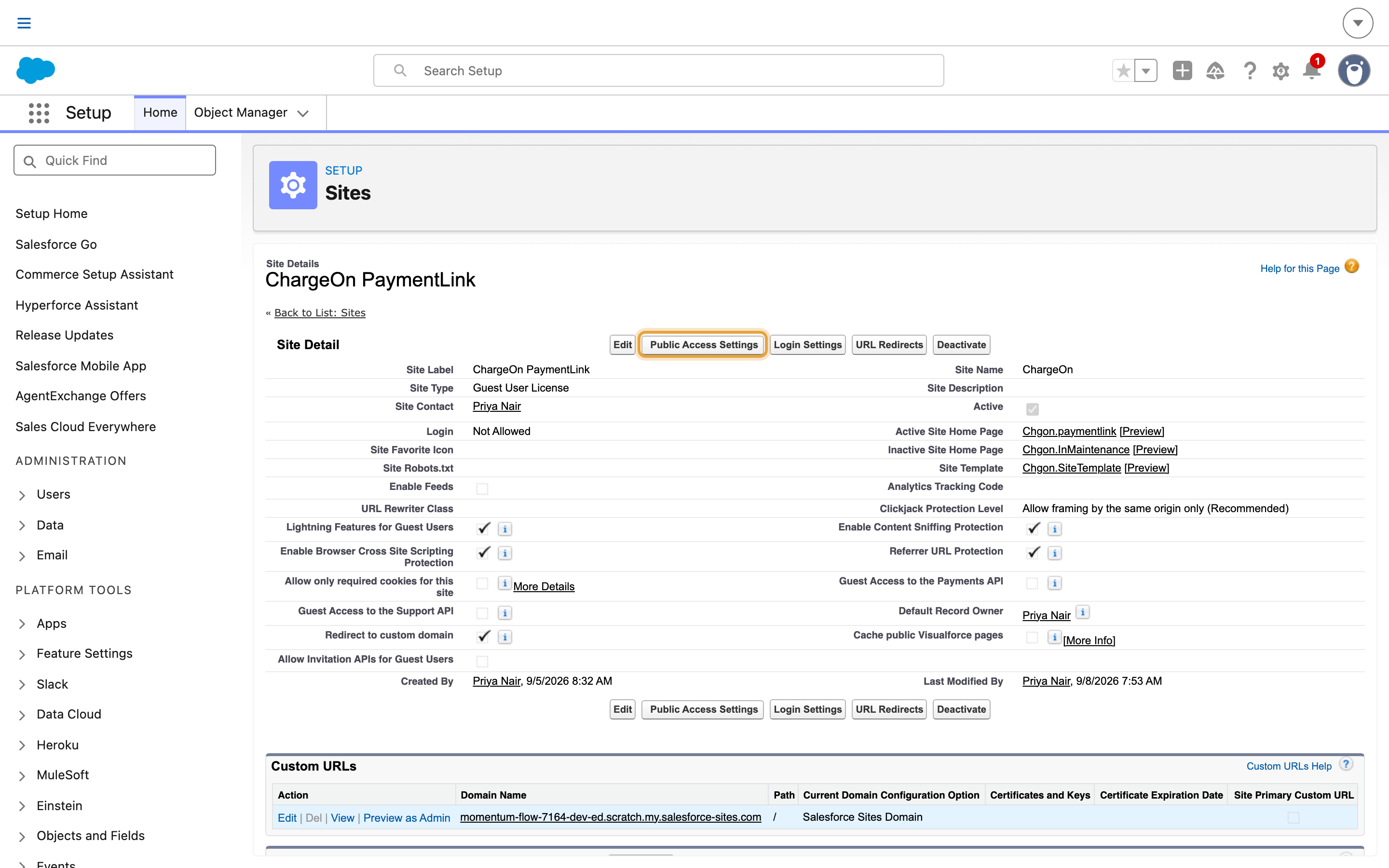
Task: Click info icon for Enable Content Sniffing Protection
Action: click(1054, 529)
